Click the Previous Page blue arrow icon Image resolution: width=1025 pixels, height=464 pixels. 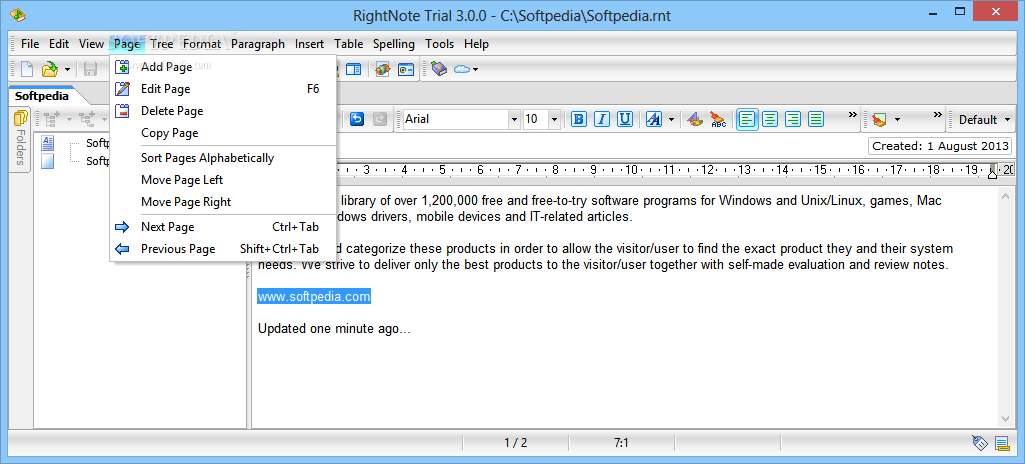click(122, 249)
